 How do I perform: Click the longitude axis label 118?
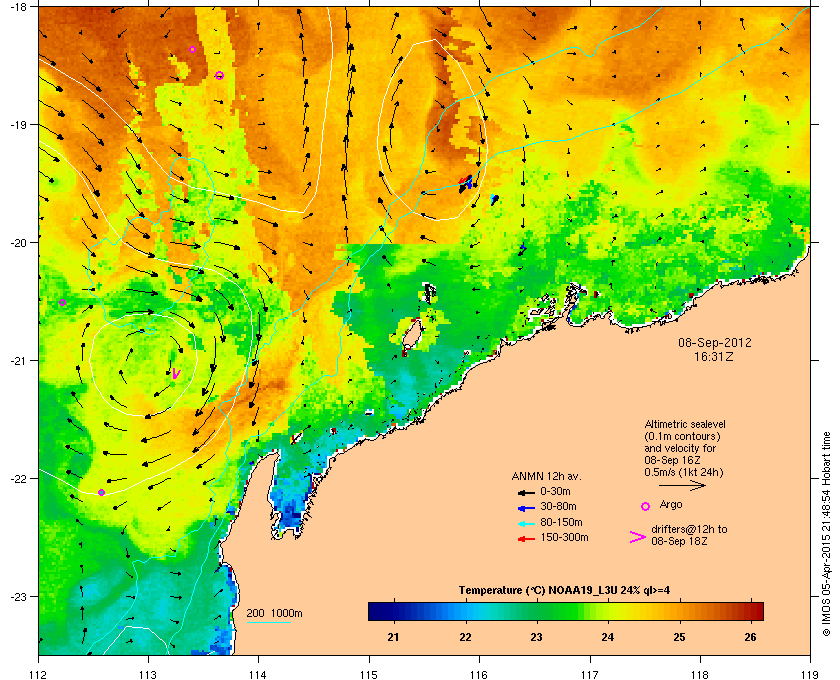pos(700,675)
